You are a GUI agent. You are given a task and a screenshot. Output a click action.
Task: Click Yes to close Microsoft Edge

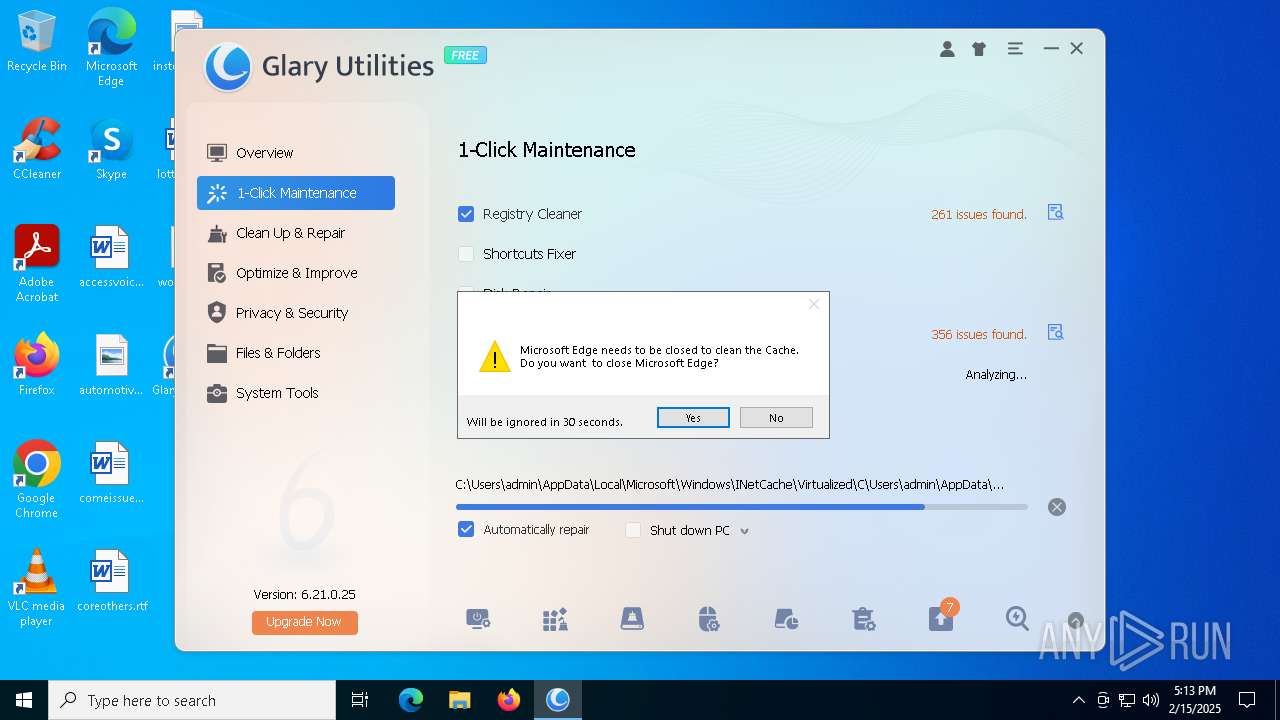(693, 418)
